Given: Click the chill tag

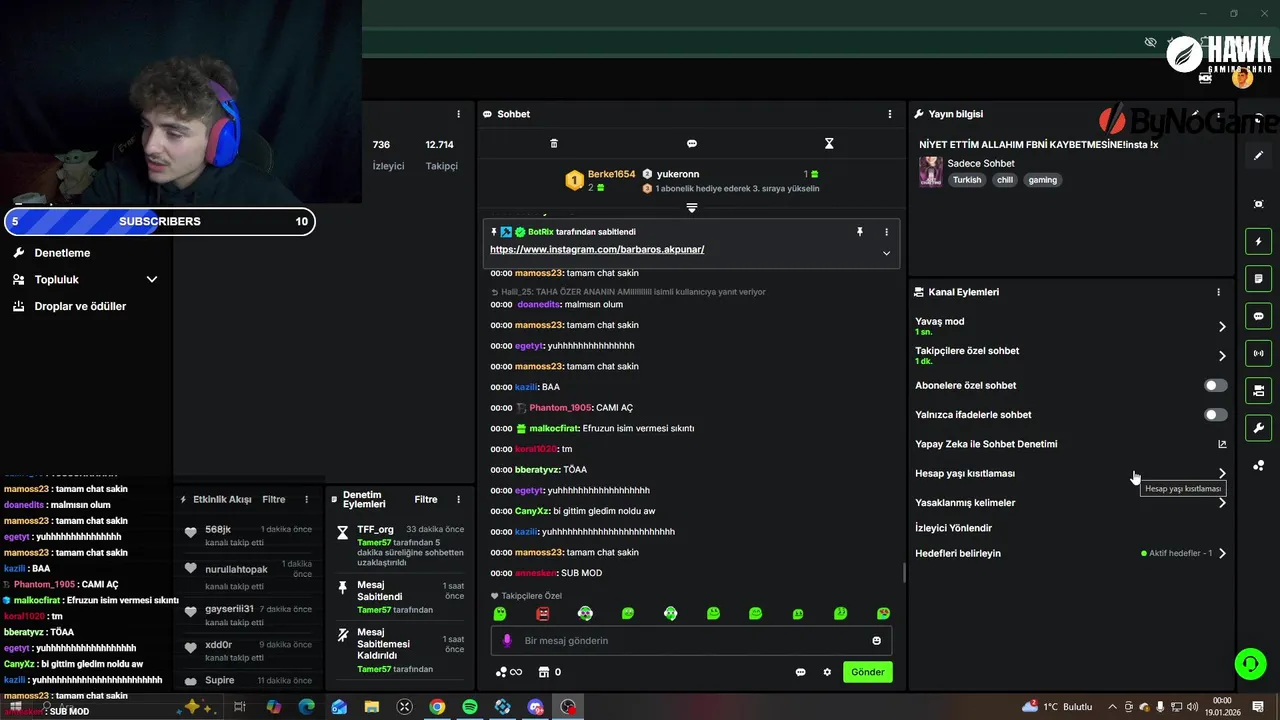Looking at the screenshot, I should (1004, 180).
